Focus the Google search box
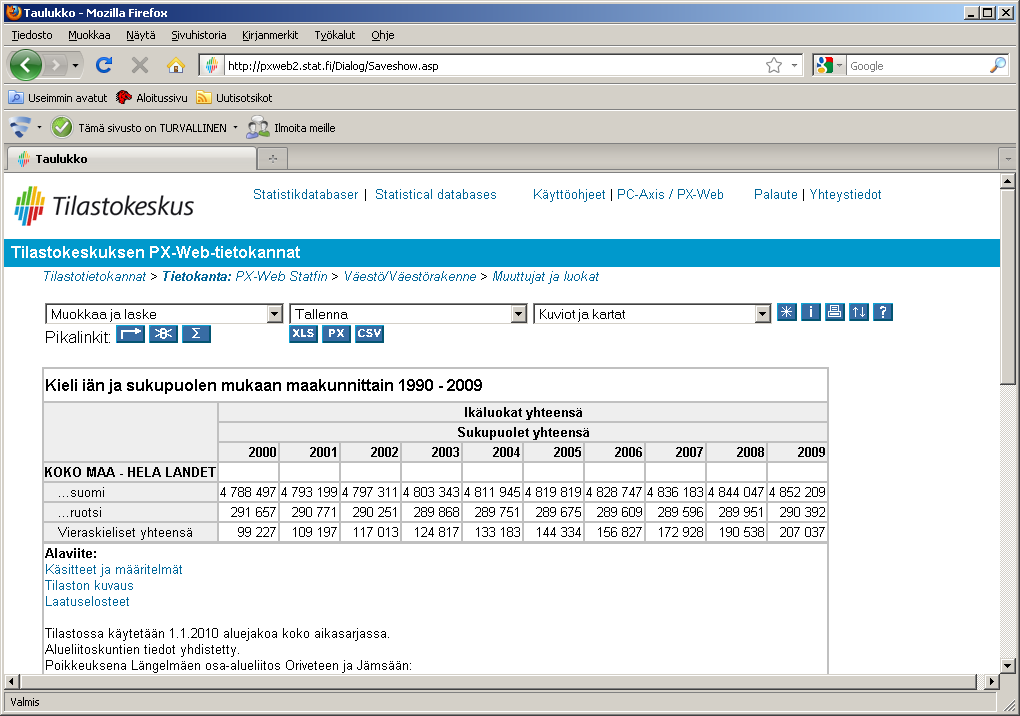This screenshot has height=716, width=1020. click(918, 66)
